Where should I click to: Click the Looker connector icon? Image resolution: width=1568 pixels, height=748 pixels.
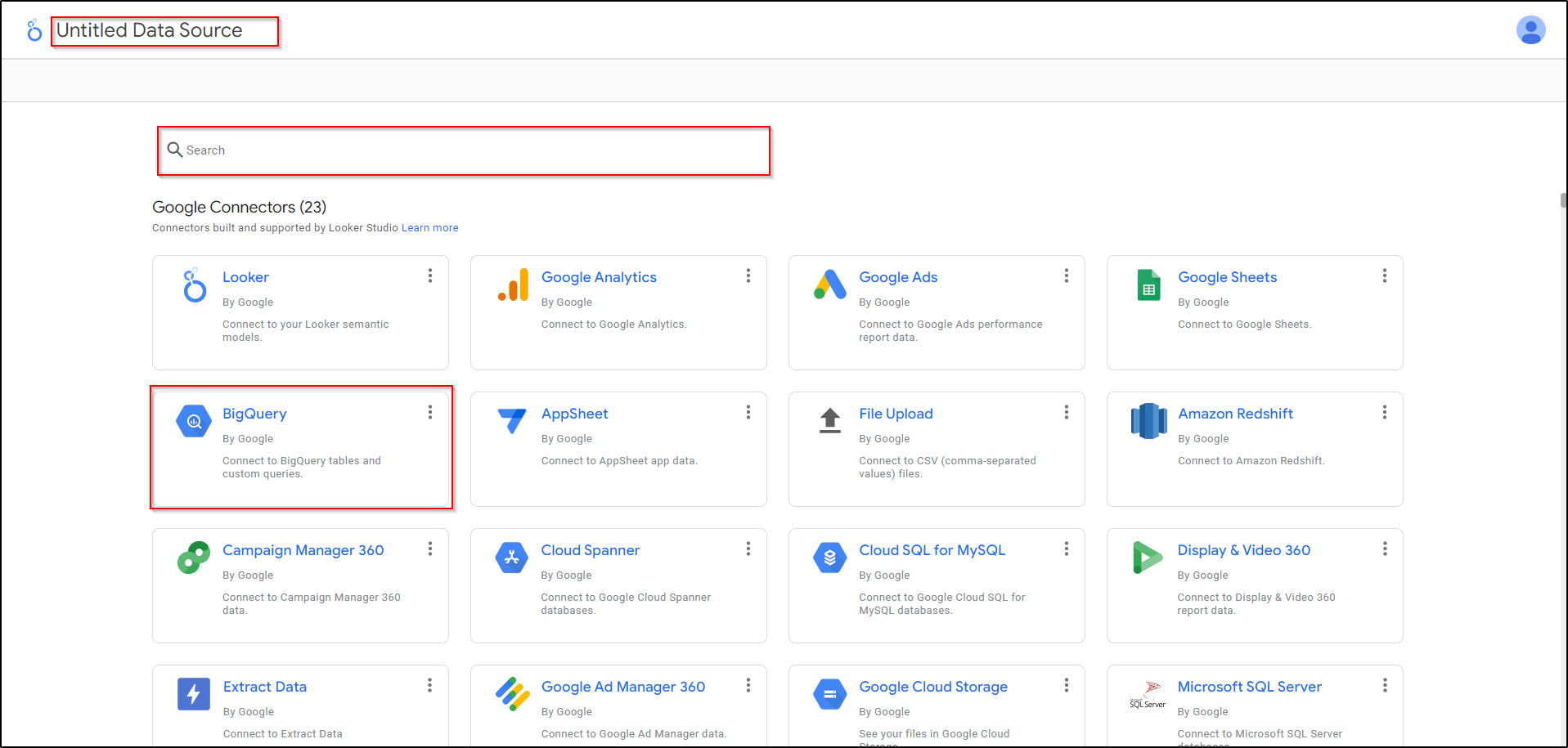(194, 285)
